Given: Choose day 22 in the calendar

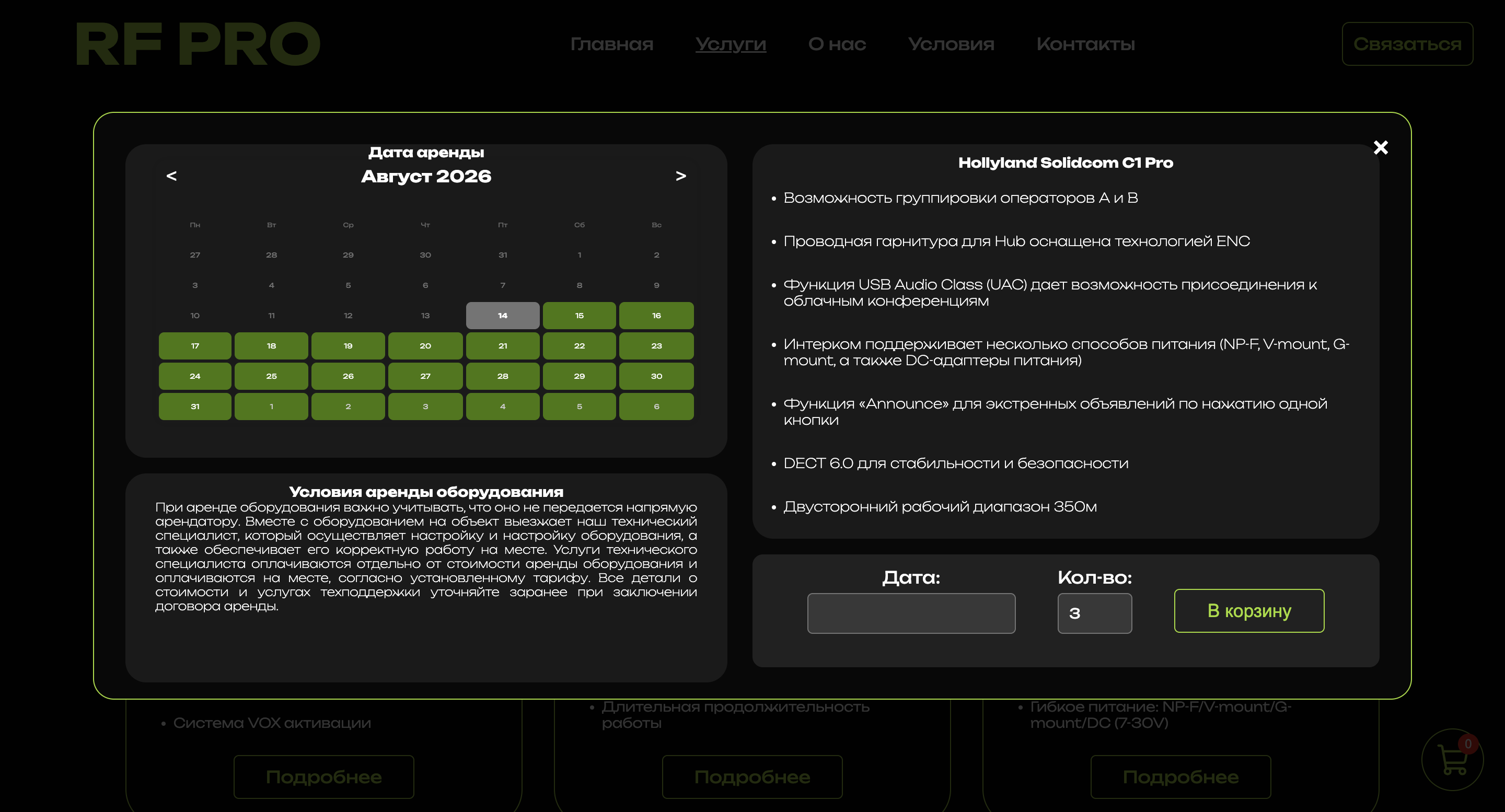Looking at the screenshot, I should coord(579,346).
